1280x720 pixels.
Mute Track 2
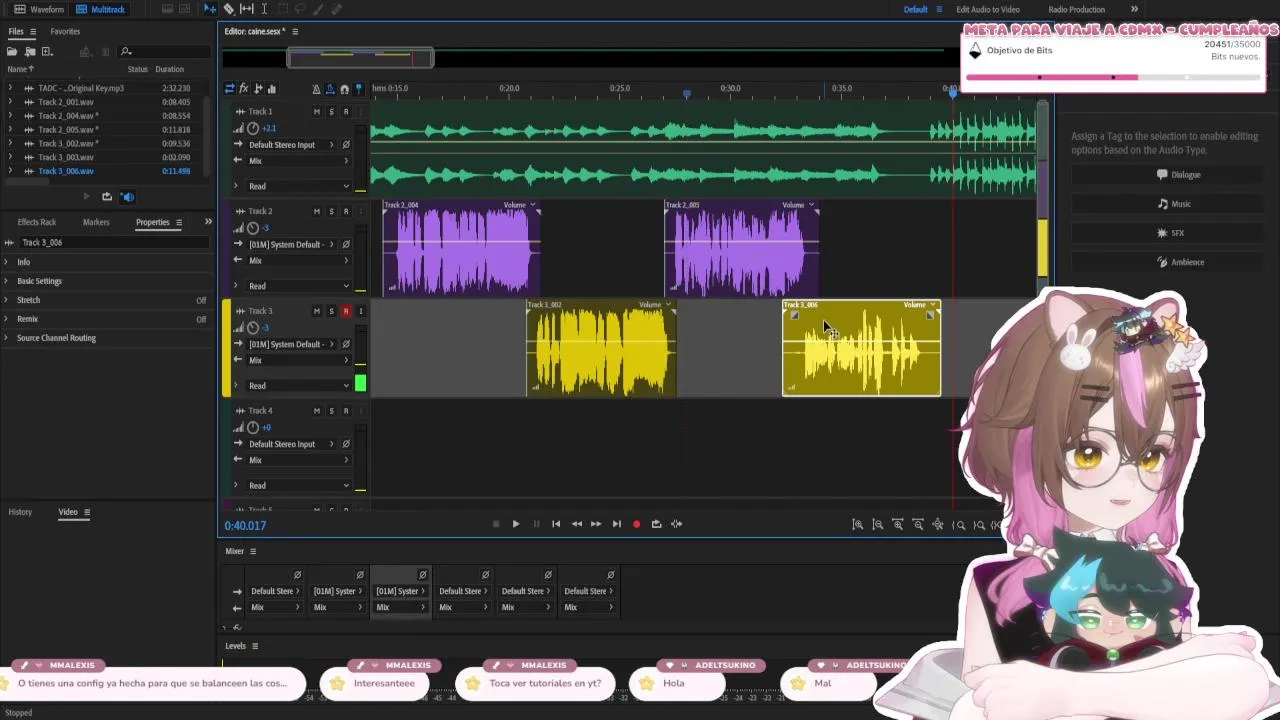click(317, 211)
